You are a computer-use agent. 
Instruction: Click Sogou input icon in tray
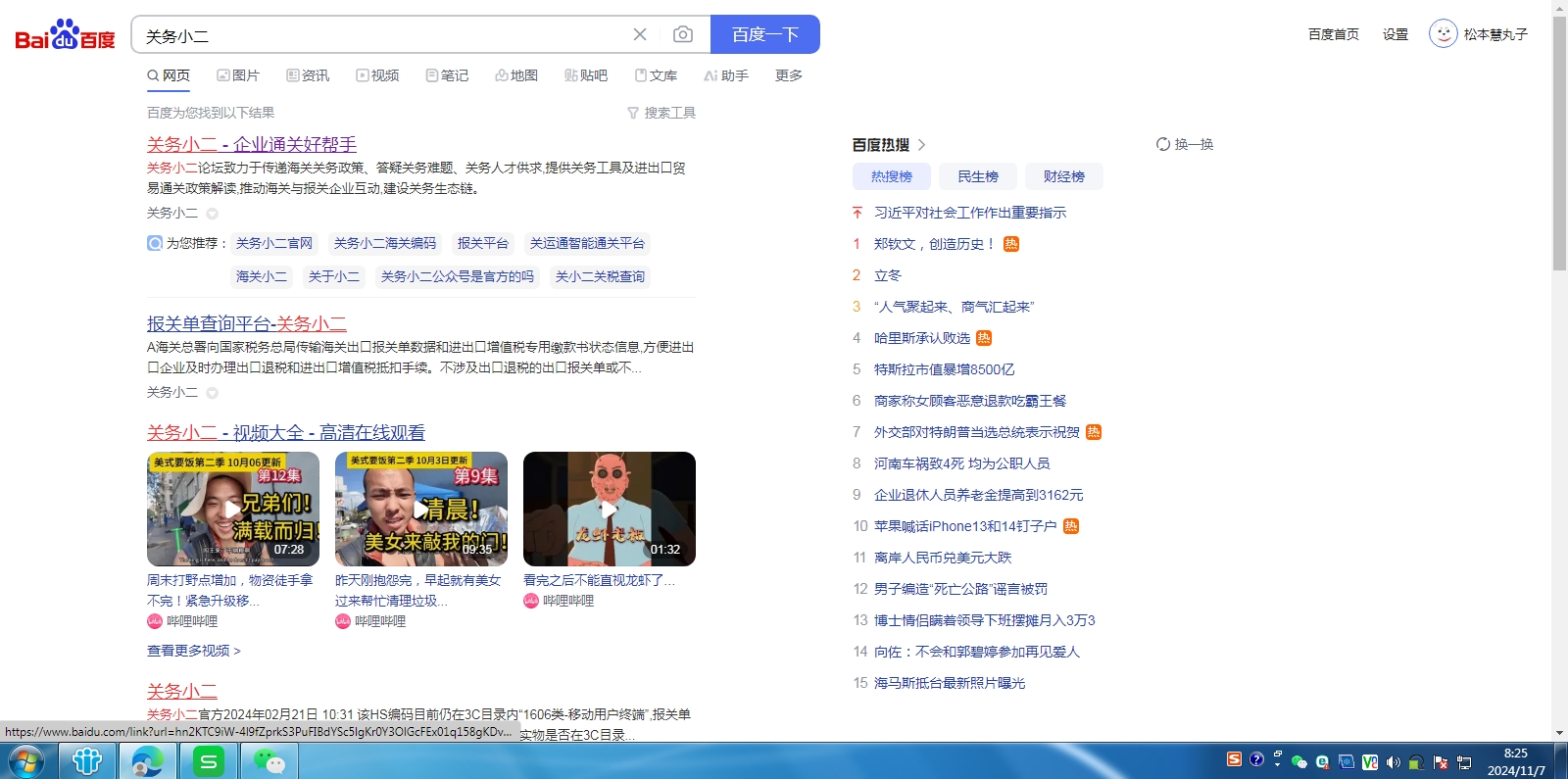[1234, 759]
